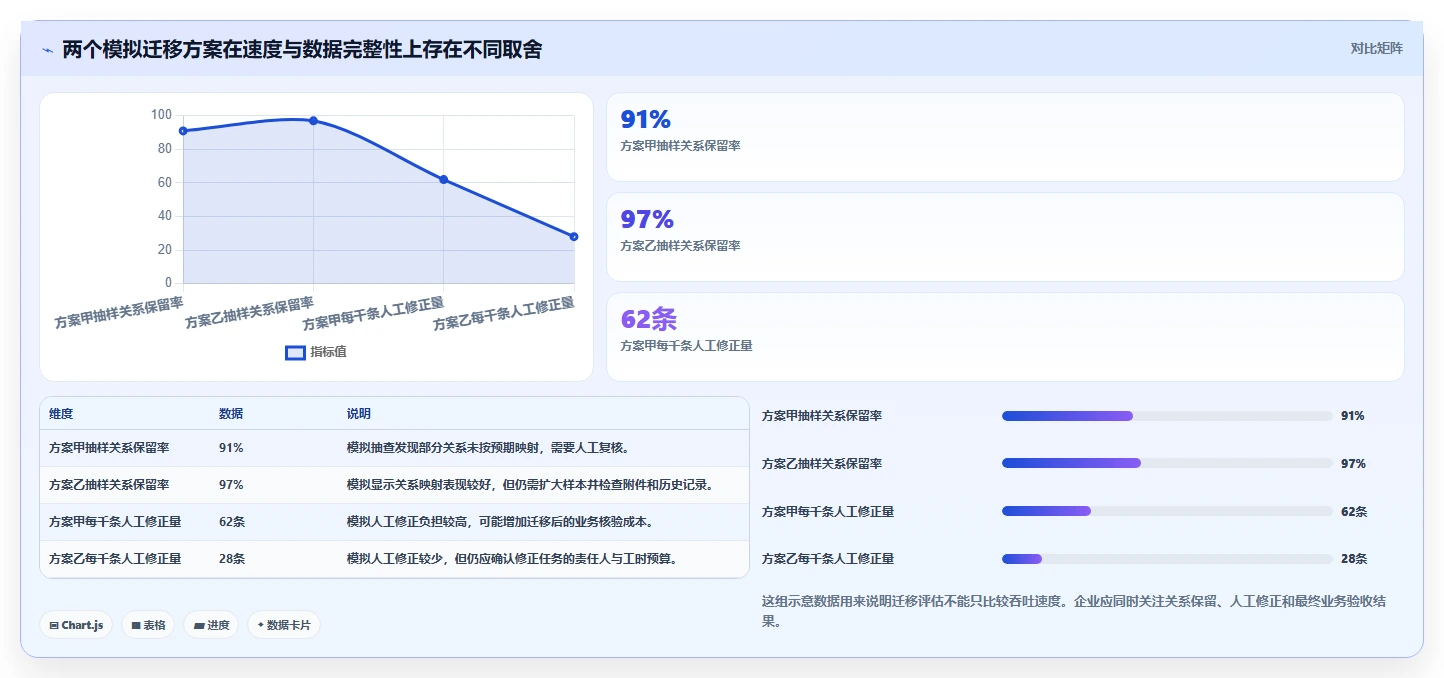The image size is (1444, 678).
Task: Click the 28条 value at the end of the progress row
Action: 1354,559
